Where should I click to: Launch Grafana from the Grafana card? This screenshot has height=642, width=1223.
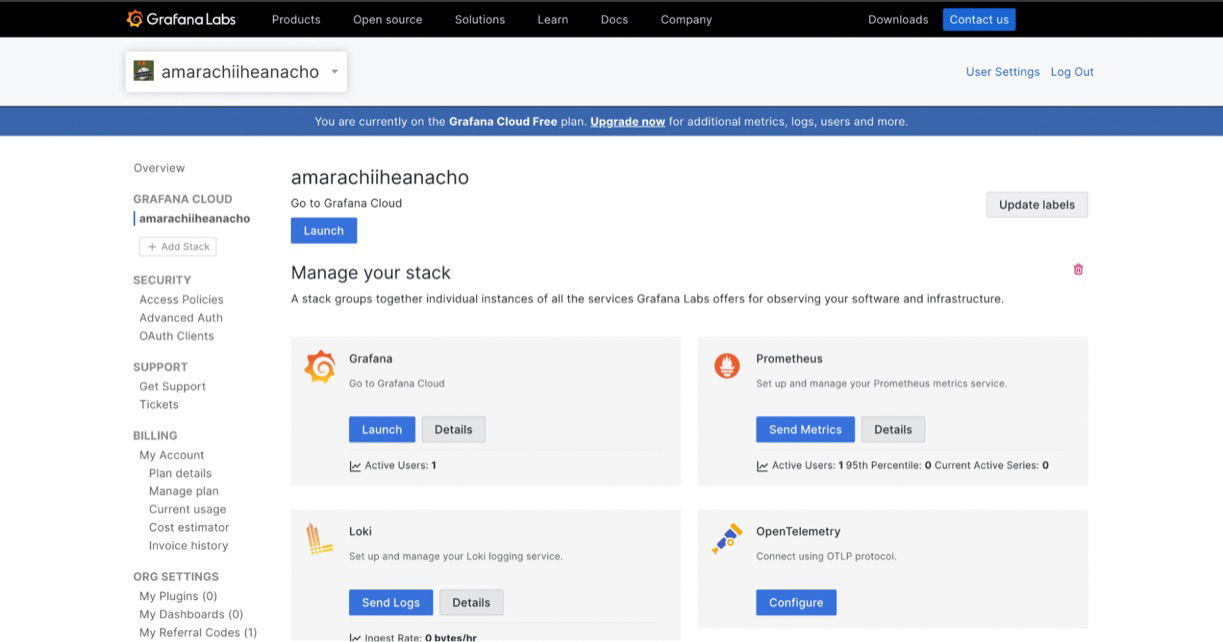click(x=381, y=429)
